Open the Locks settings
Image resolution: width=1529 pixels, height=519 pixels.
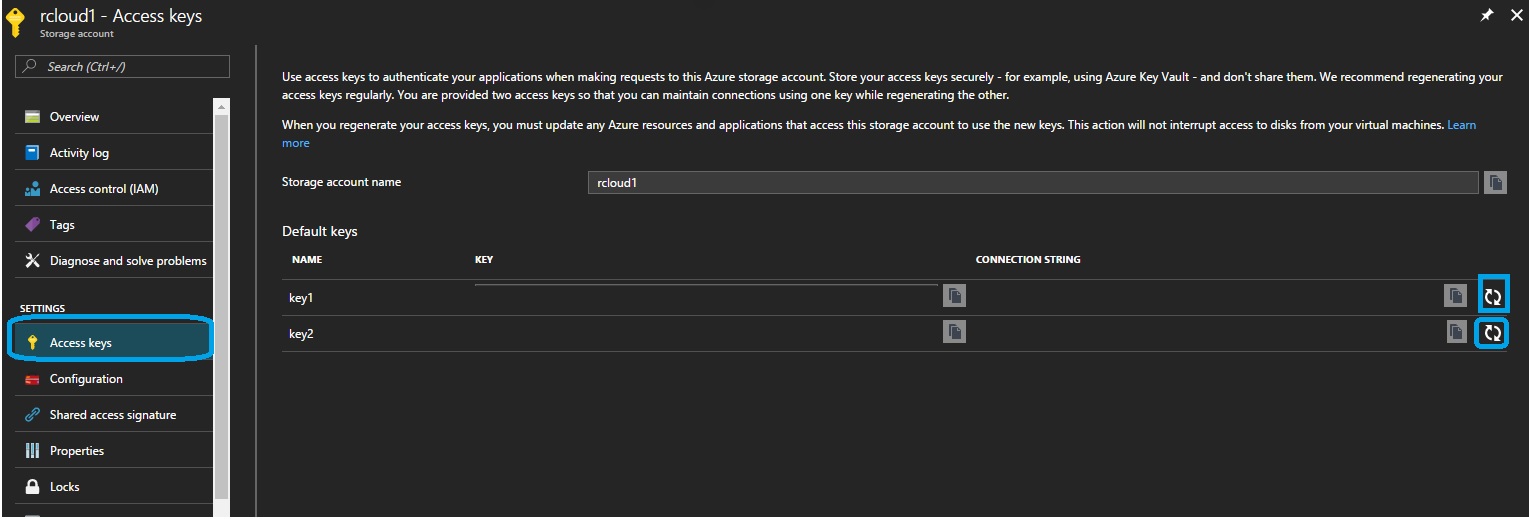click(x=64, y=487)
